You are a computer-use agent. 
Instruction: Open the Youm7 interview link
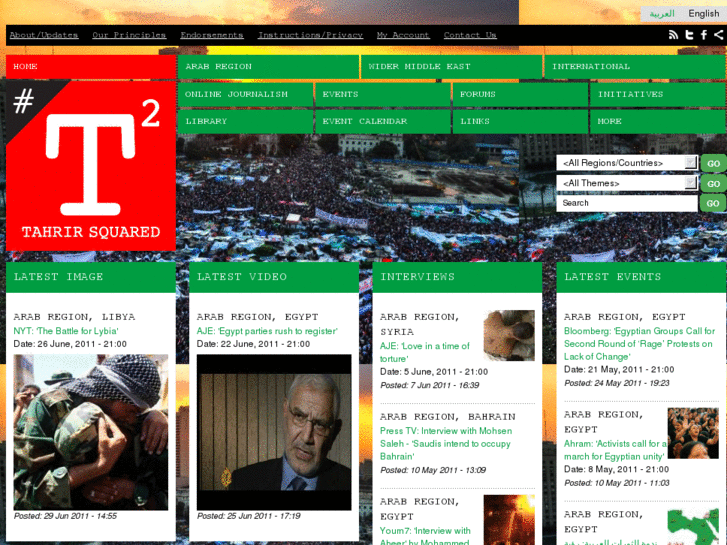pos(425,536)
